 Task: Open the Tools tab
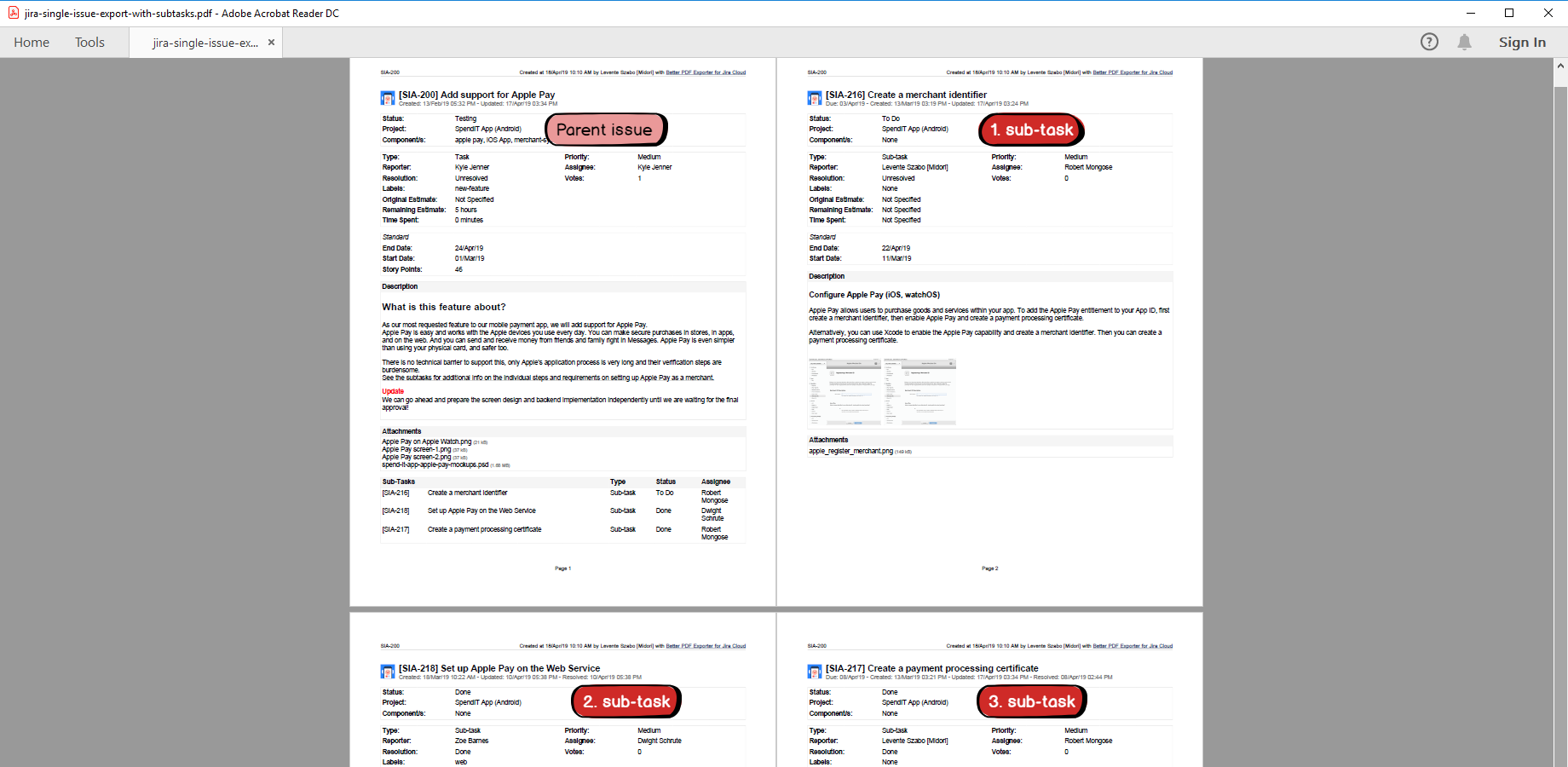[x=89, y=42]
